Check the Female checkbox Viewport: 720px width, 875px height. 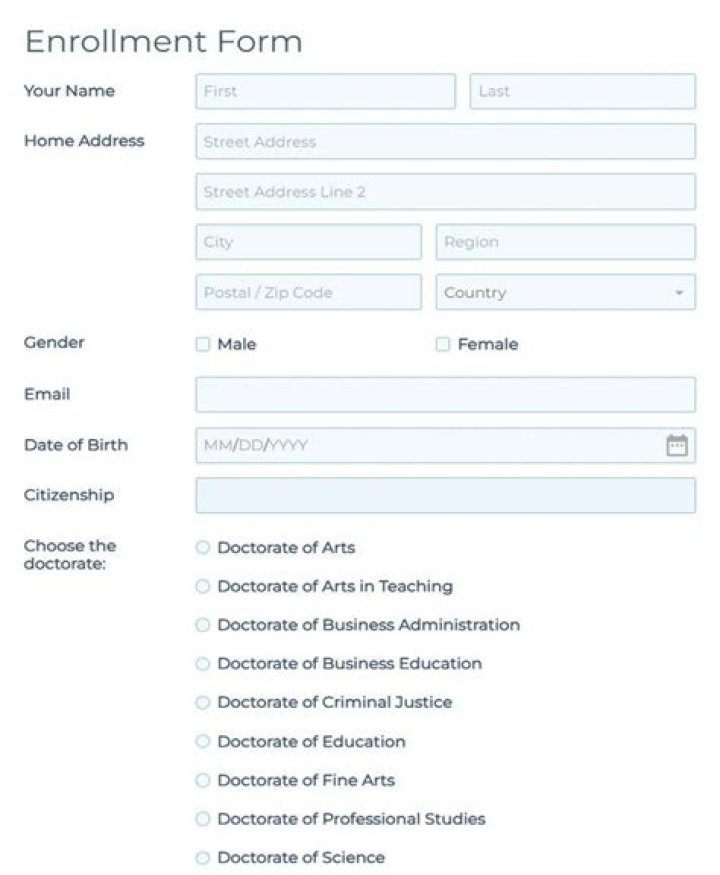(x=441, y=344)
